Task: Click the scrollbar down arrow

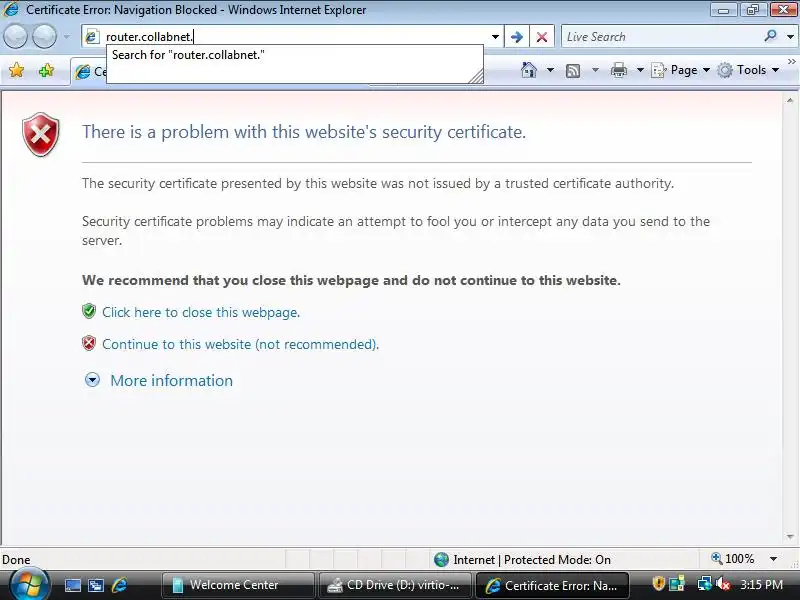Action: (x=790, y=536)
